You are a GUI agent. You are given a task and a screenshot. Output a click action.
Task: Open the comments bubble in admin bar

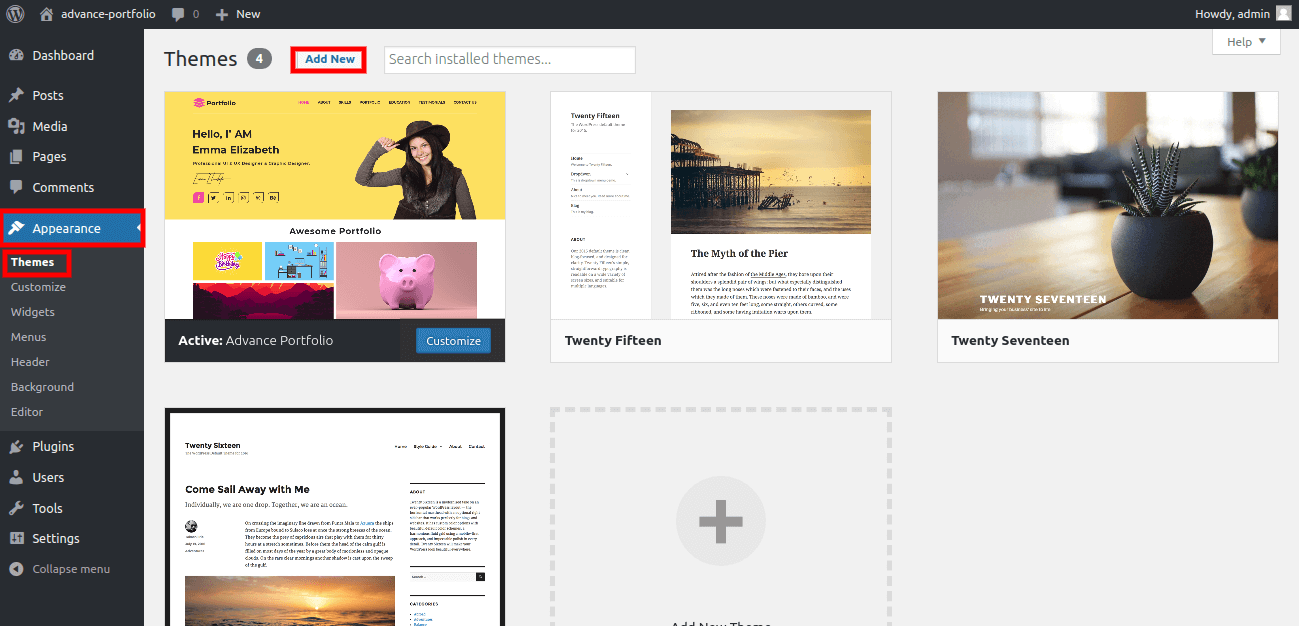coord(178,14)
